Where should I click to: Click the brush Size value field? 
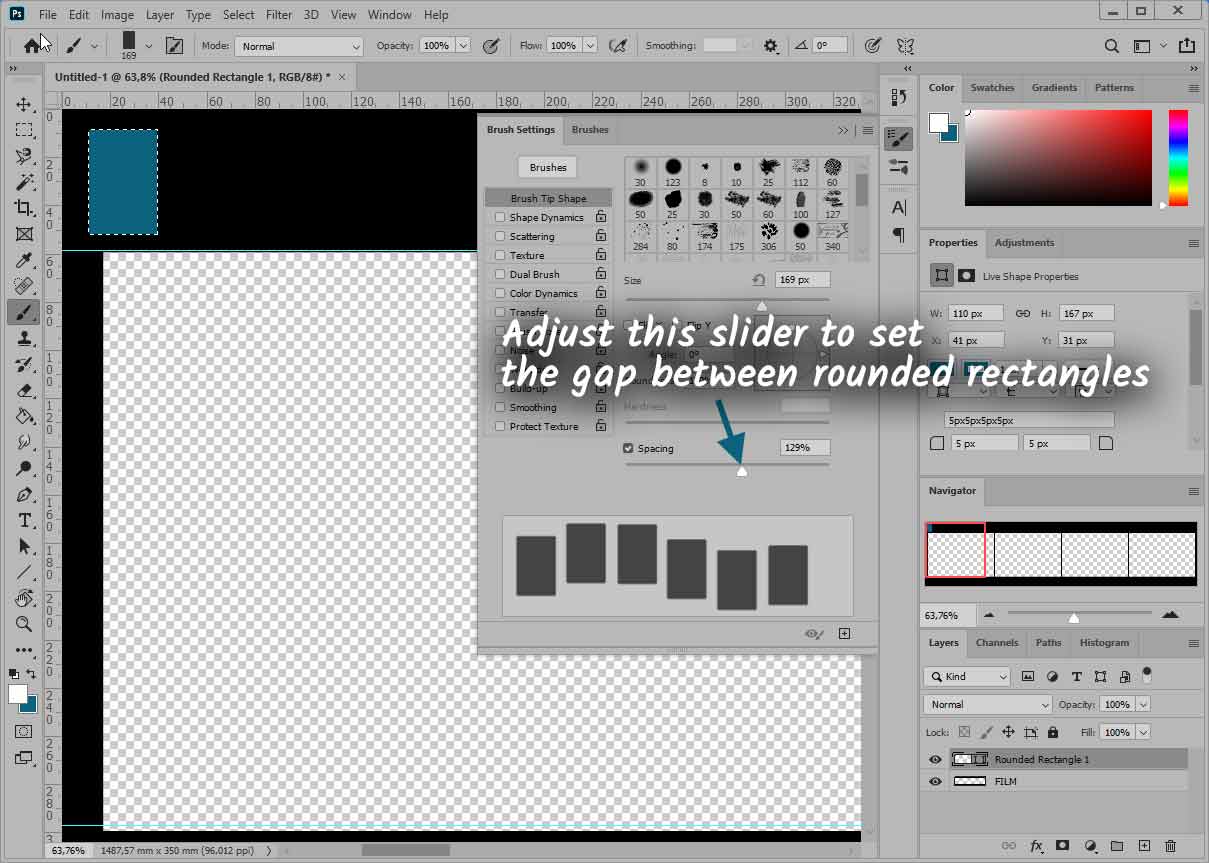(x=802, y=280)
